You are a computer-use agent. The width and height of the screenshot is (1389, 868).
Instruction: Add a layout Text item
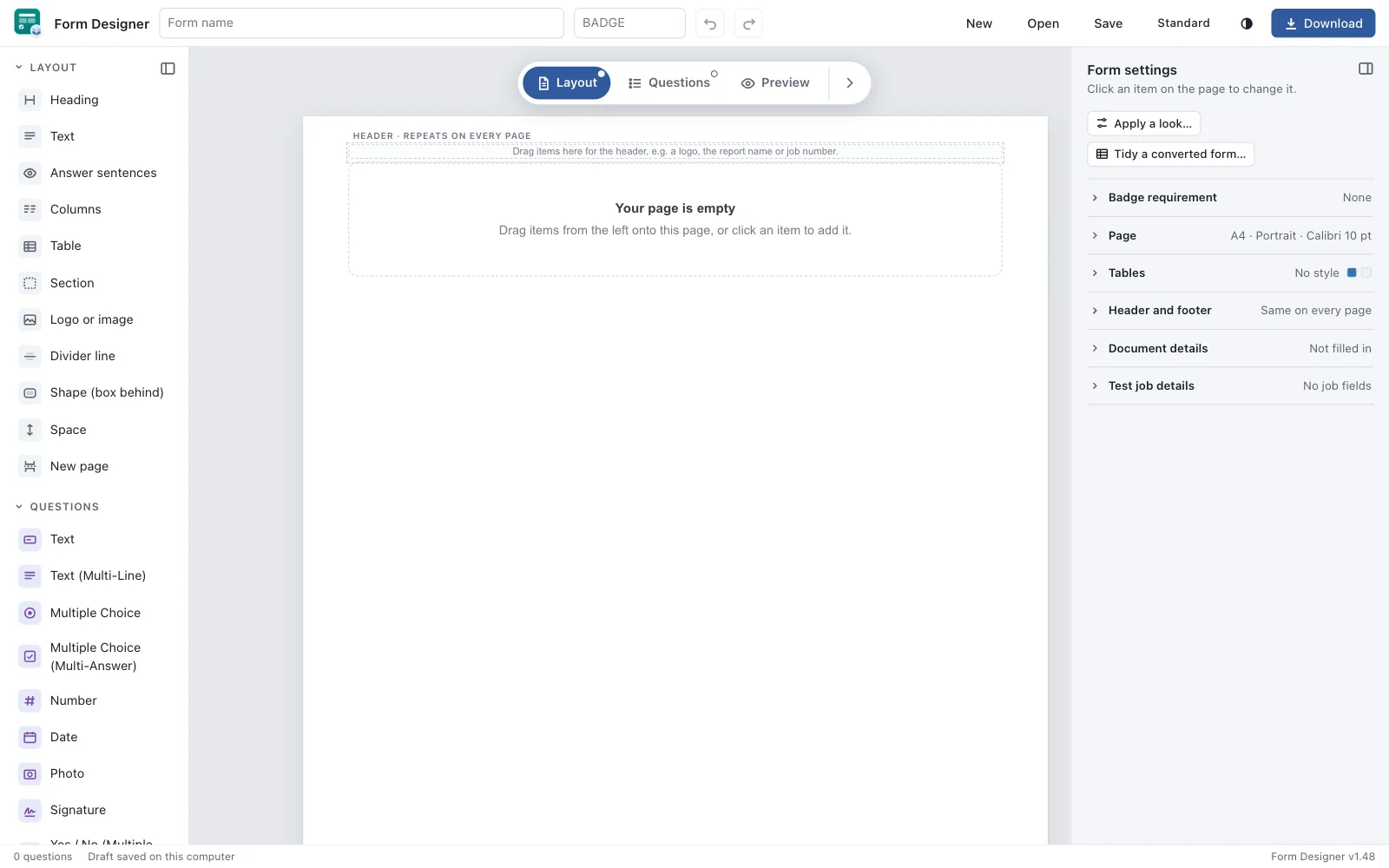point(94,136)
